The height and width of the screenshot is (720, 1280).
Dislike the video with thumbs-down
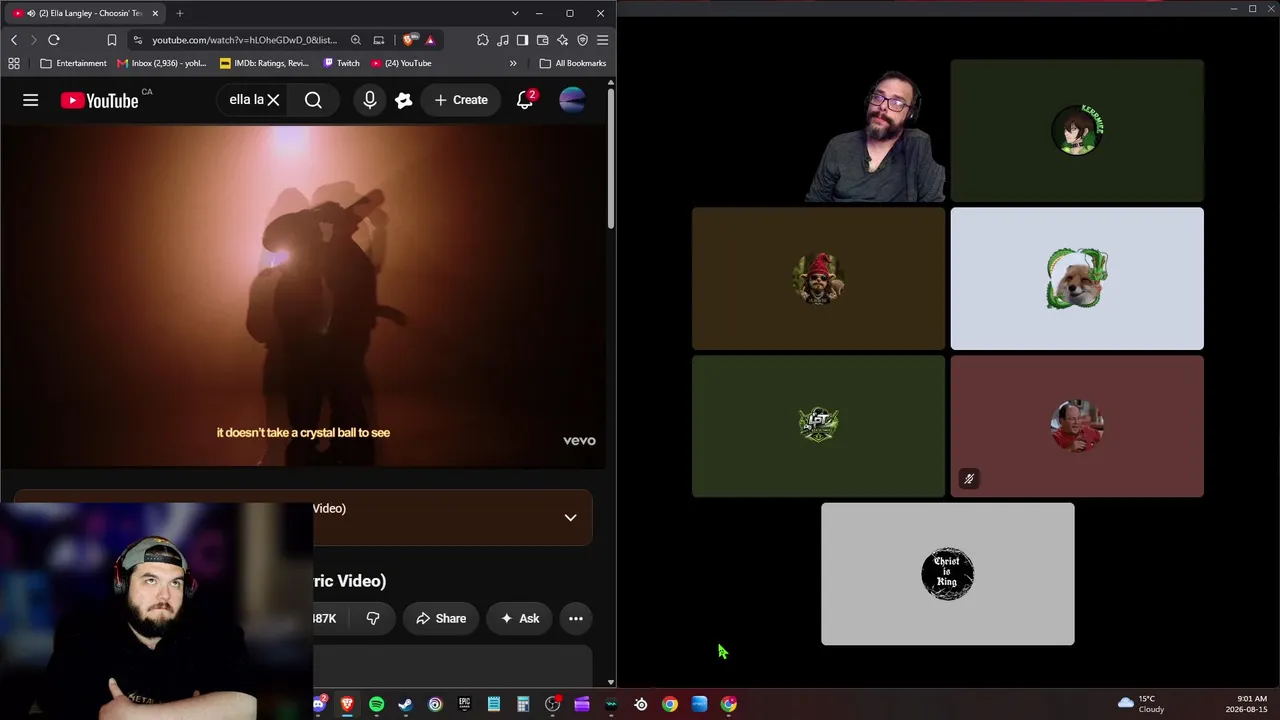click(373, 618)
